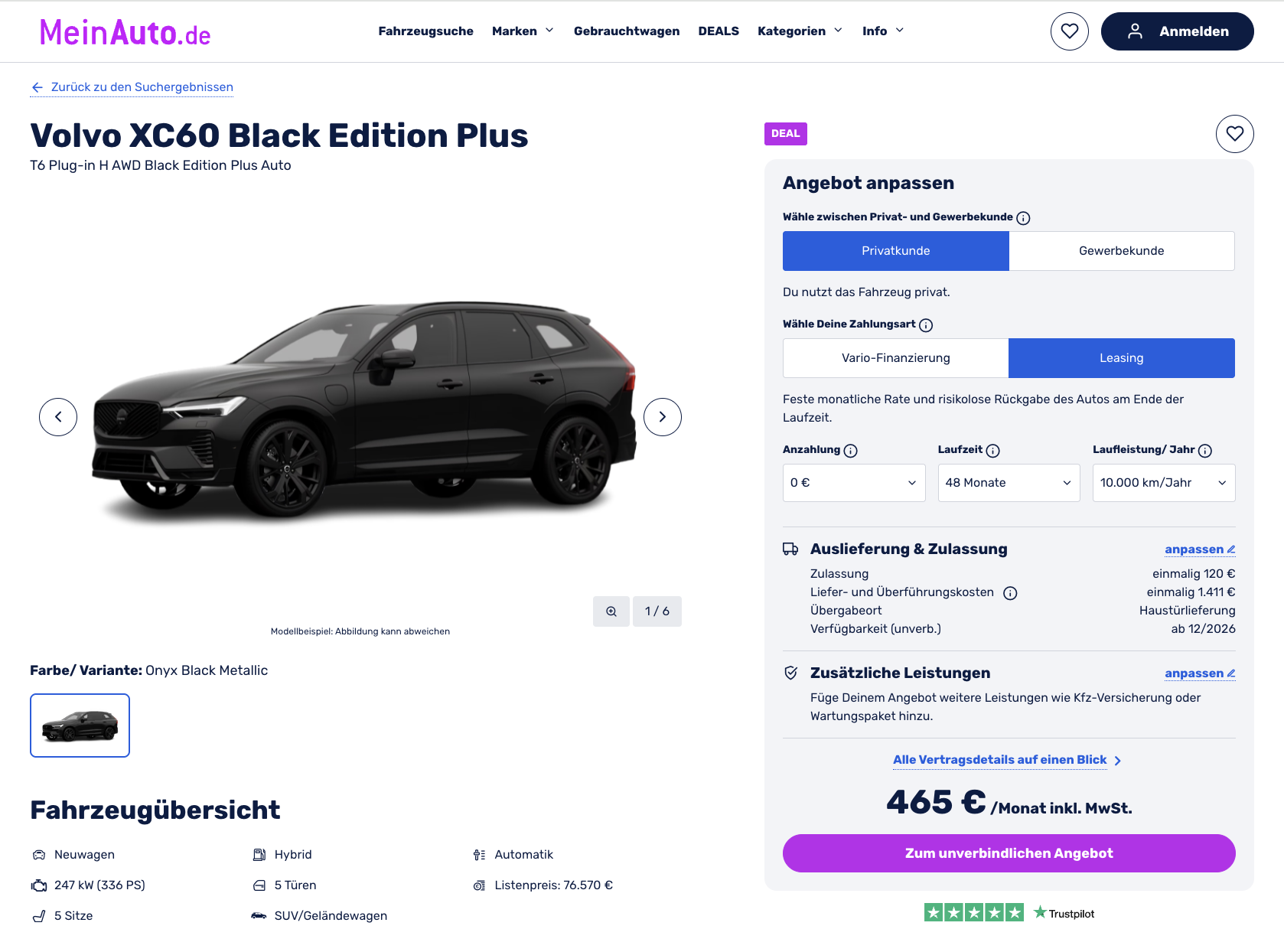Click Zum unverbindlichen Angebot button
The image size is (1284, 952).
pyautogui.click(x=1009, y=853)
